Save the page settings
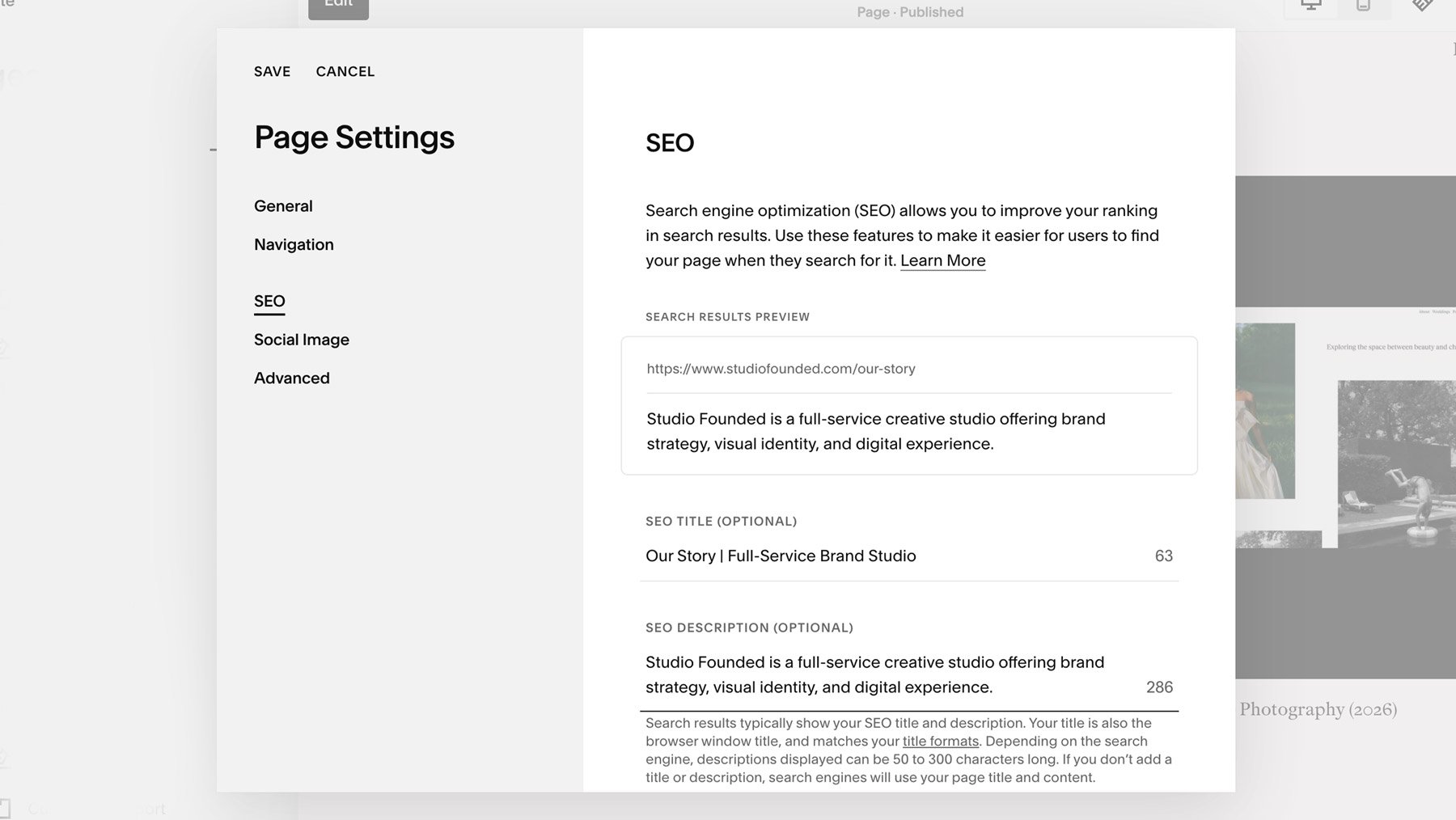This screenshot has width=1456, height=820. 272,71
